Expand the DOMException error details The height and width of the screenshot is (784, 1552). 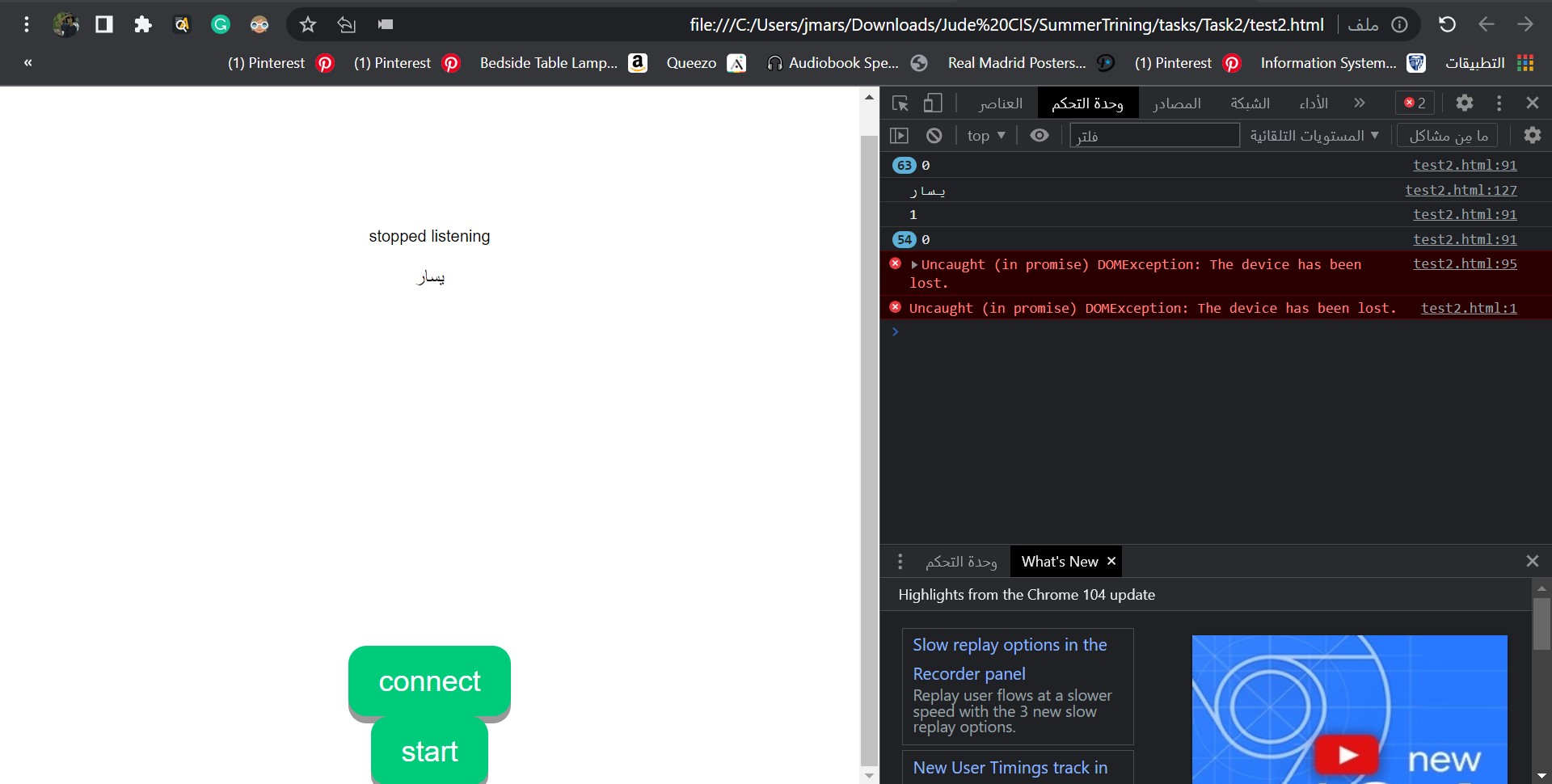click(915, 264)
